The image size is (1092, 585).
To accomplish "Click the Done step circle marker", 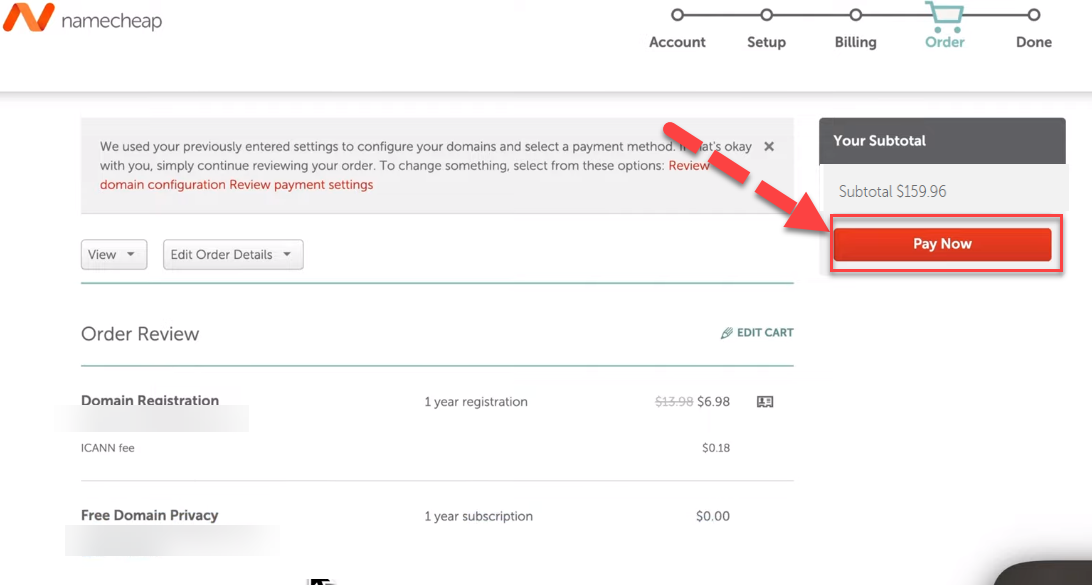I will pos(1034,15).
